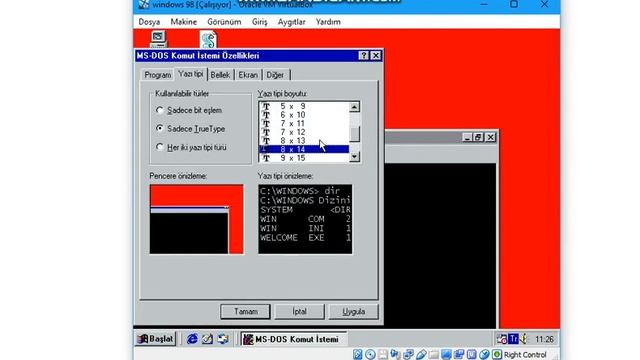Open the Dosya menu in VirtualBox

[149, 22]
